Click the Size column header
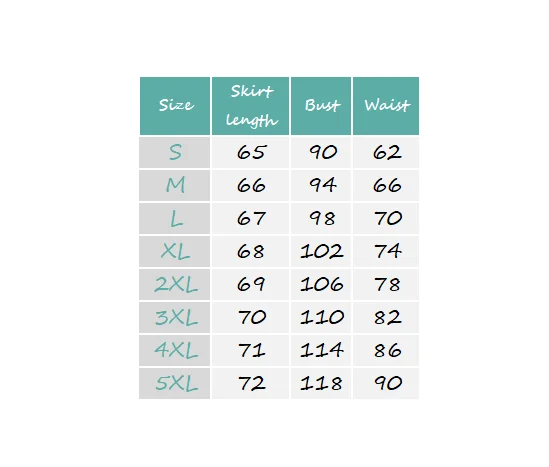Image resolution: width=549 pixels, height=467 pixels. [x=175, y=106]
